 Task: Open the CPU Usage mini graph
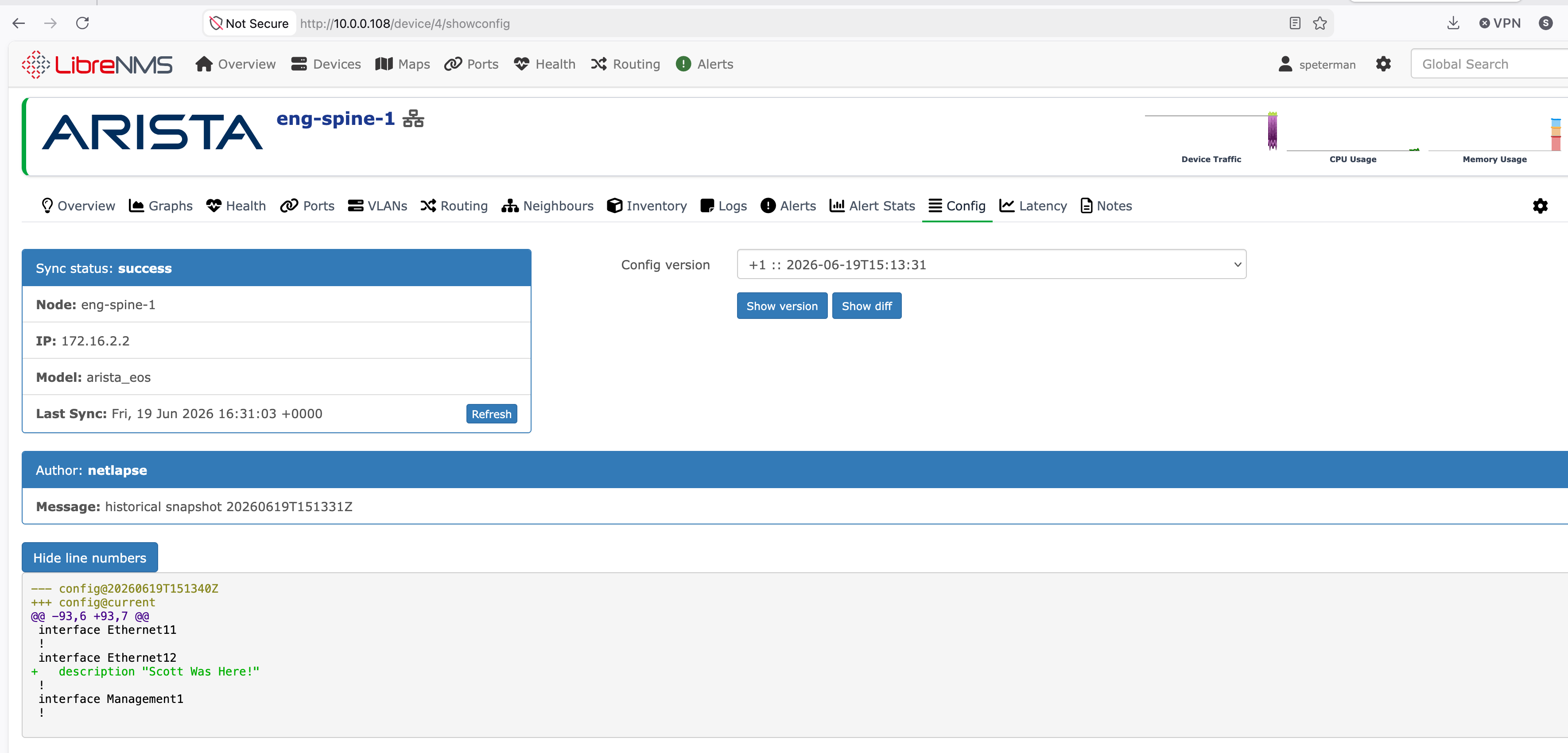point(1353,138)
